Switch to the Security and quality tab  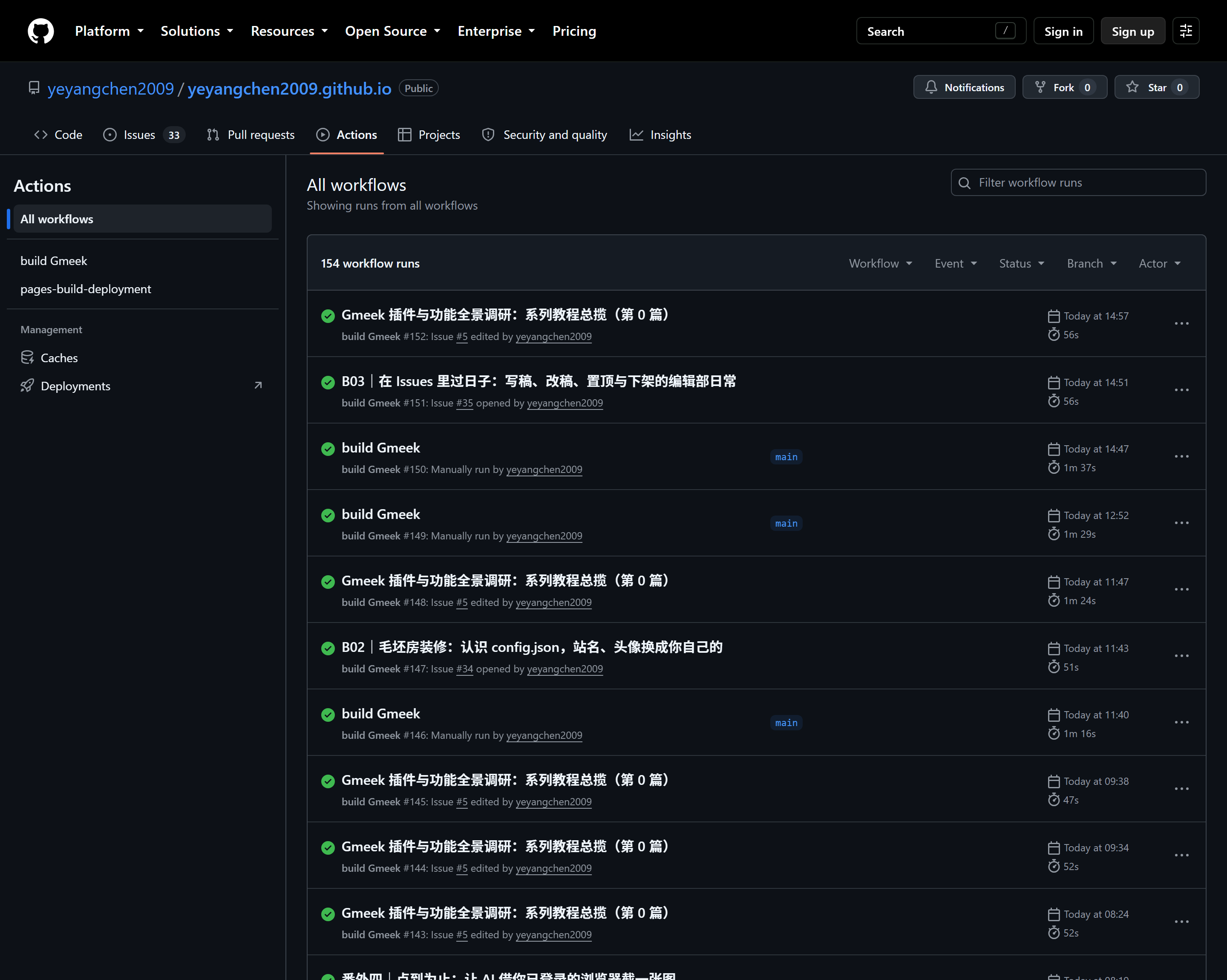click(544, 135)
